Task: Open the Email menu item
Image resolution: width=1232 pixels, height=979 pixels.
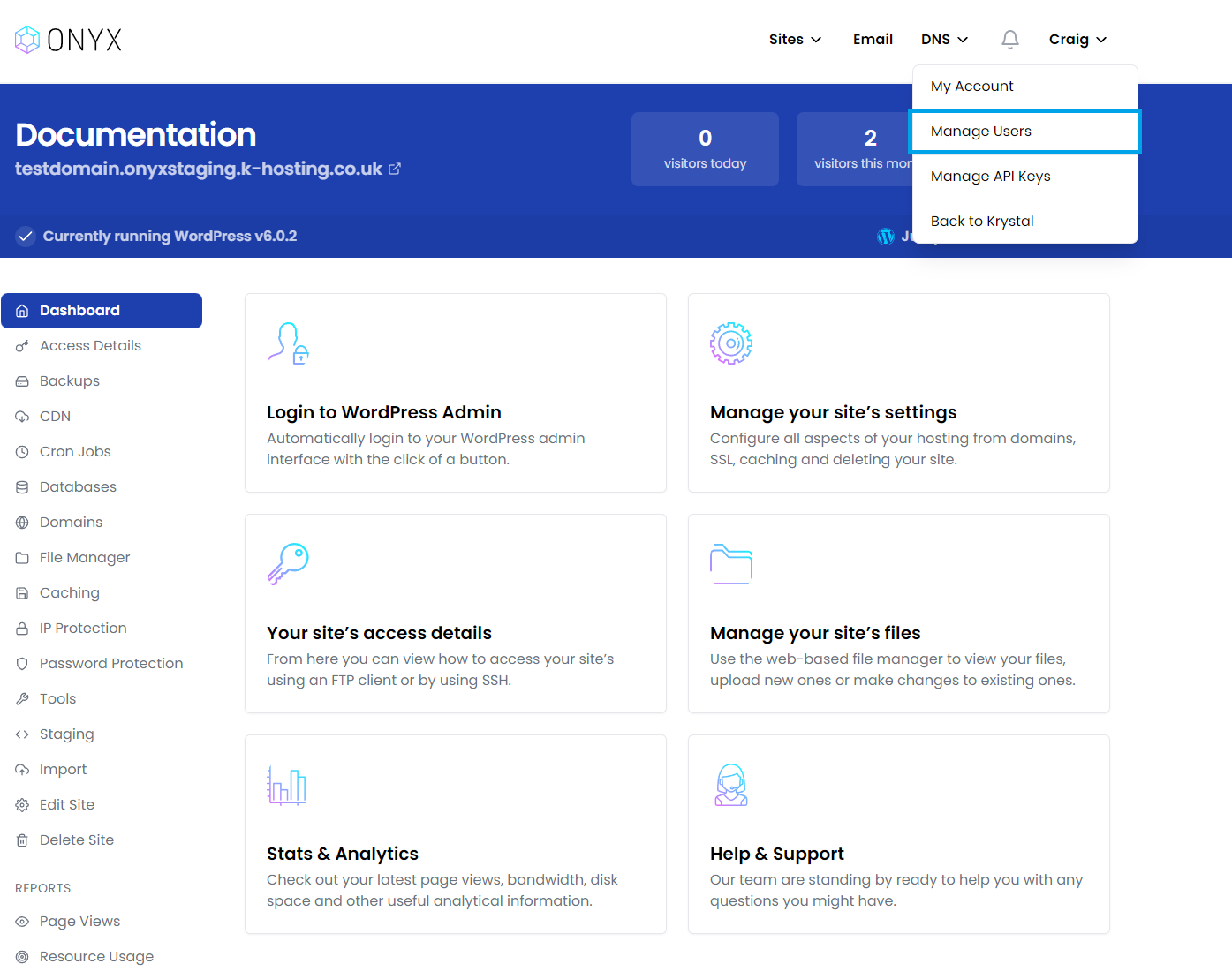Action: (x=873, y=39)
